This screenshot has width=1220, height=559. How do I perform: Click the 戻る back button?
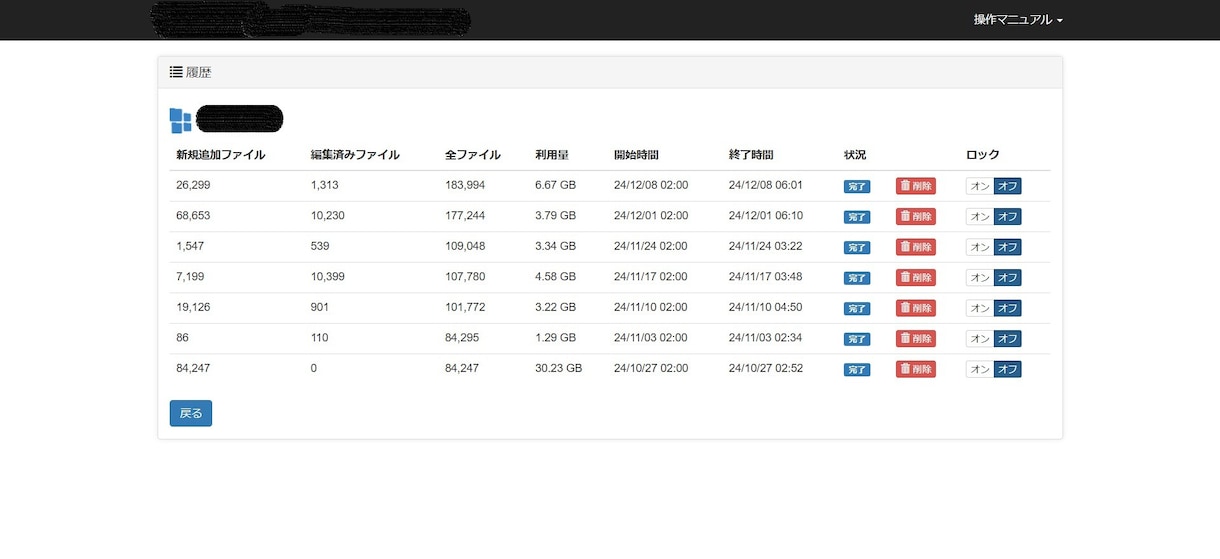click(191, 413)
